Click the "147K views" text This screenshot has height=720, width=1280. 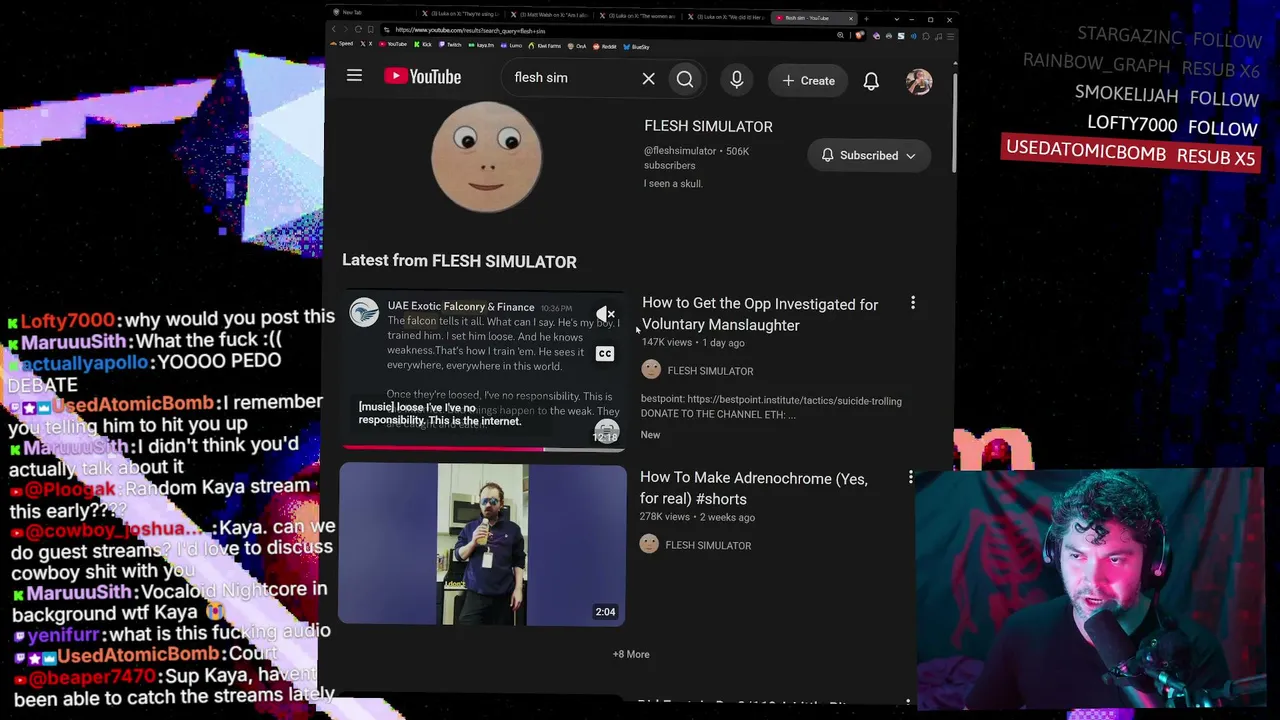coord(667,343)
